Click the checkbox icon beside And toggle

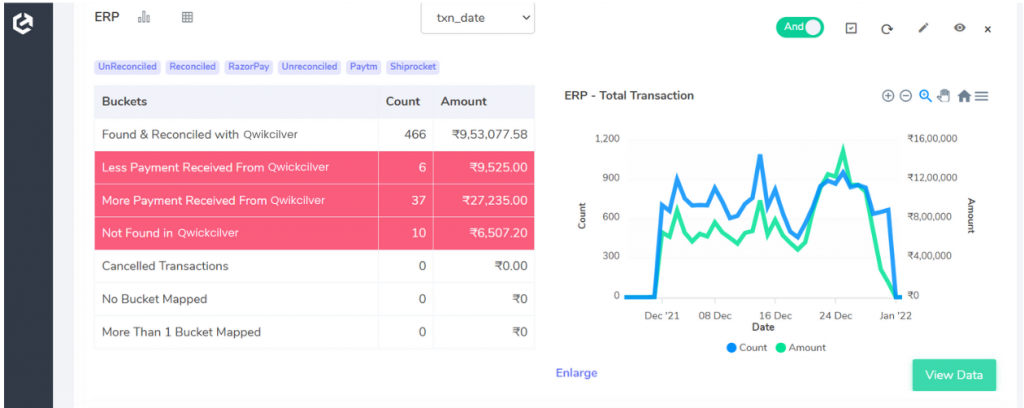(851, 28)
